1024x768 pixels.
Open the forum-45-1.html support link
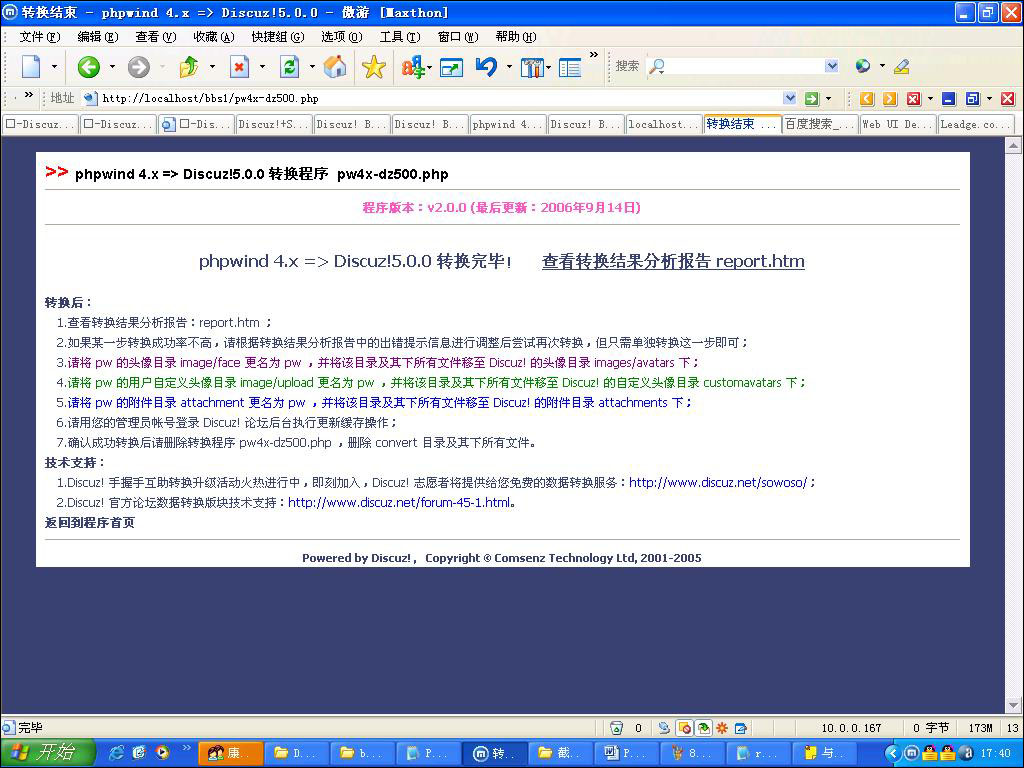pyautogui.click(x=399, y=503)
